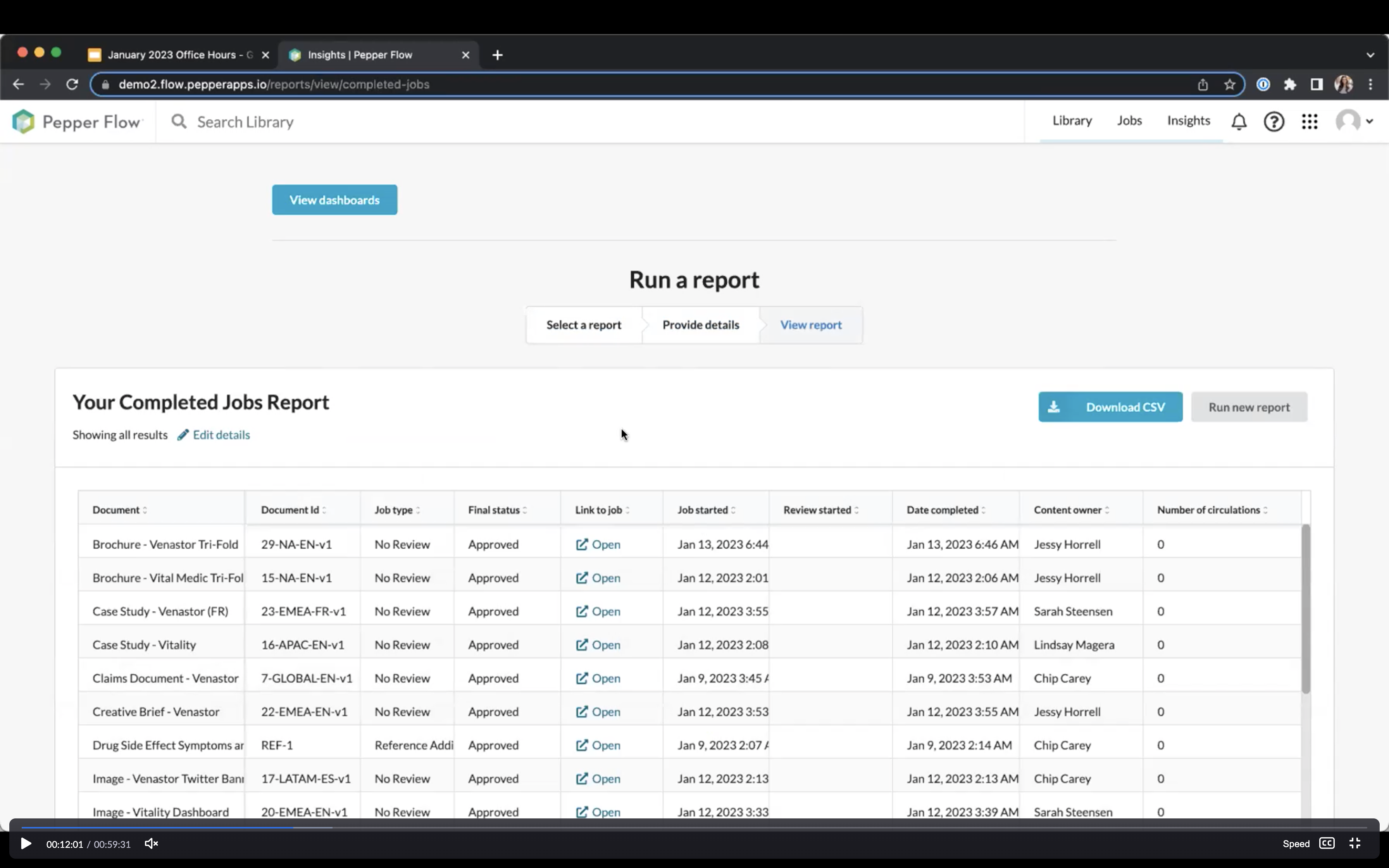This screenshot has width=1389, height=868.
Task: Open the Chrome three-dot menu
Action: pos(1371,84)
